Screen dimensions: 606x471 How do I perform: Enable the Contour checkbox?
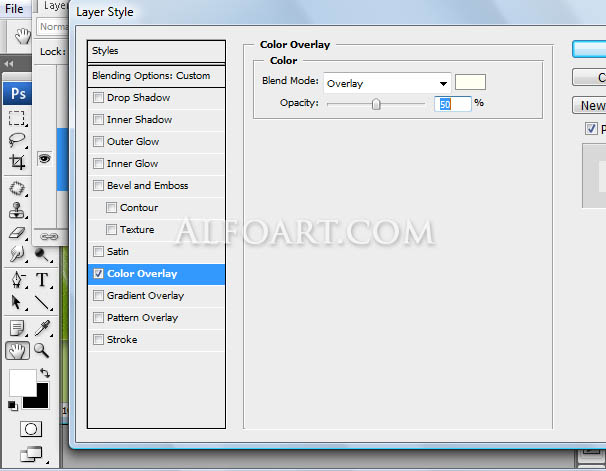111,207
